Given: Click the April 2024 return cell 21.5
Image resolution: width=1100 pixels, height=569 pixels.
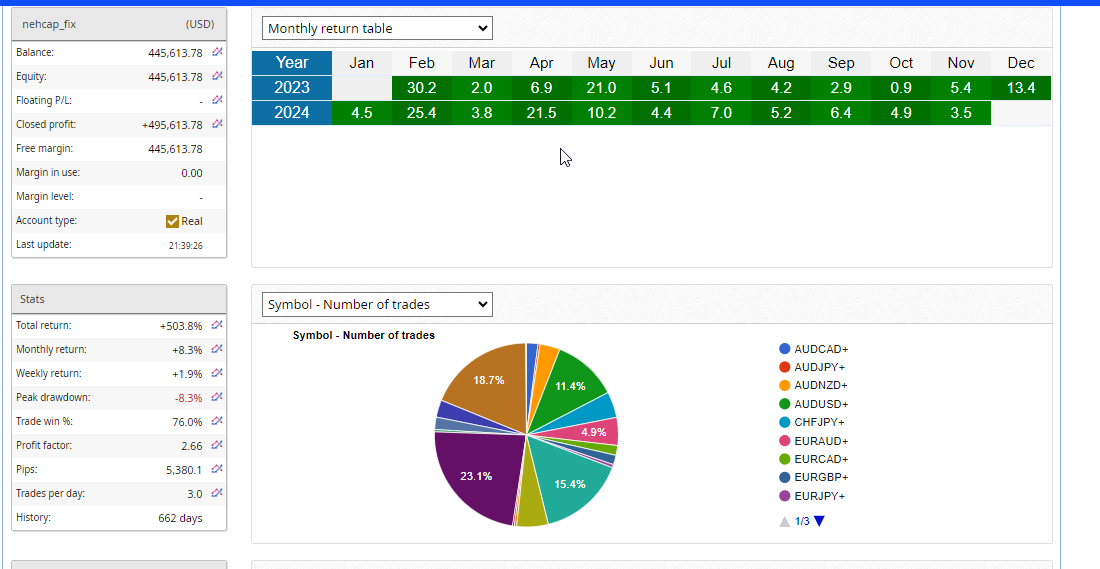Looking at the screenshot, I should [x=541, y=113].
